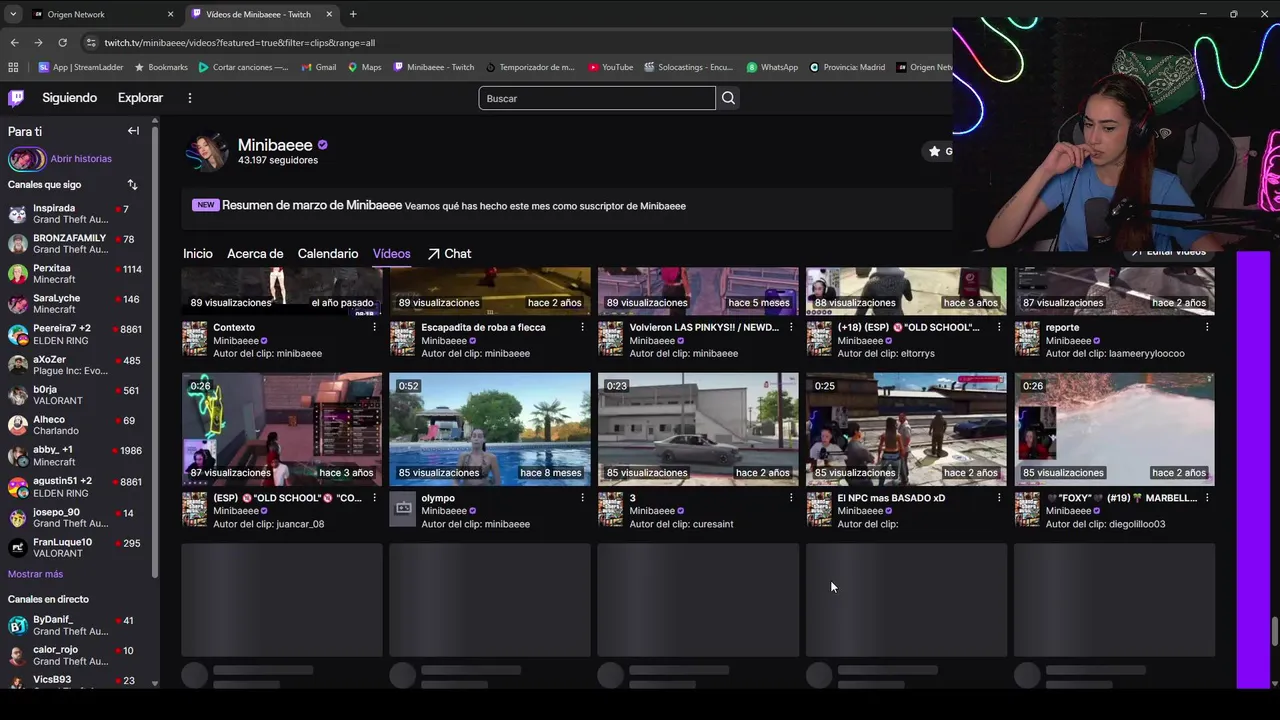Open the three-dot more menu beside Explorar
Image resolution: width=1280 pixels, height=720 pixels.
(189, 98)
